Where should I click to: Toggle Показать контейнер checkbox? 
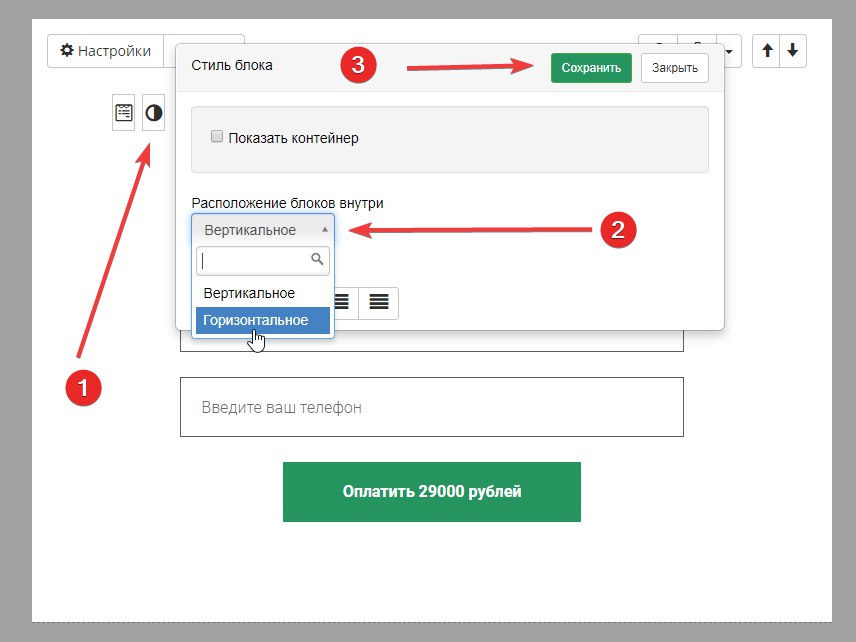point(217,136)
